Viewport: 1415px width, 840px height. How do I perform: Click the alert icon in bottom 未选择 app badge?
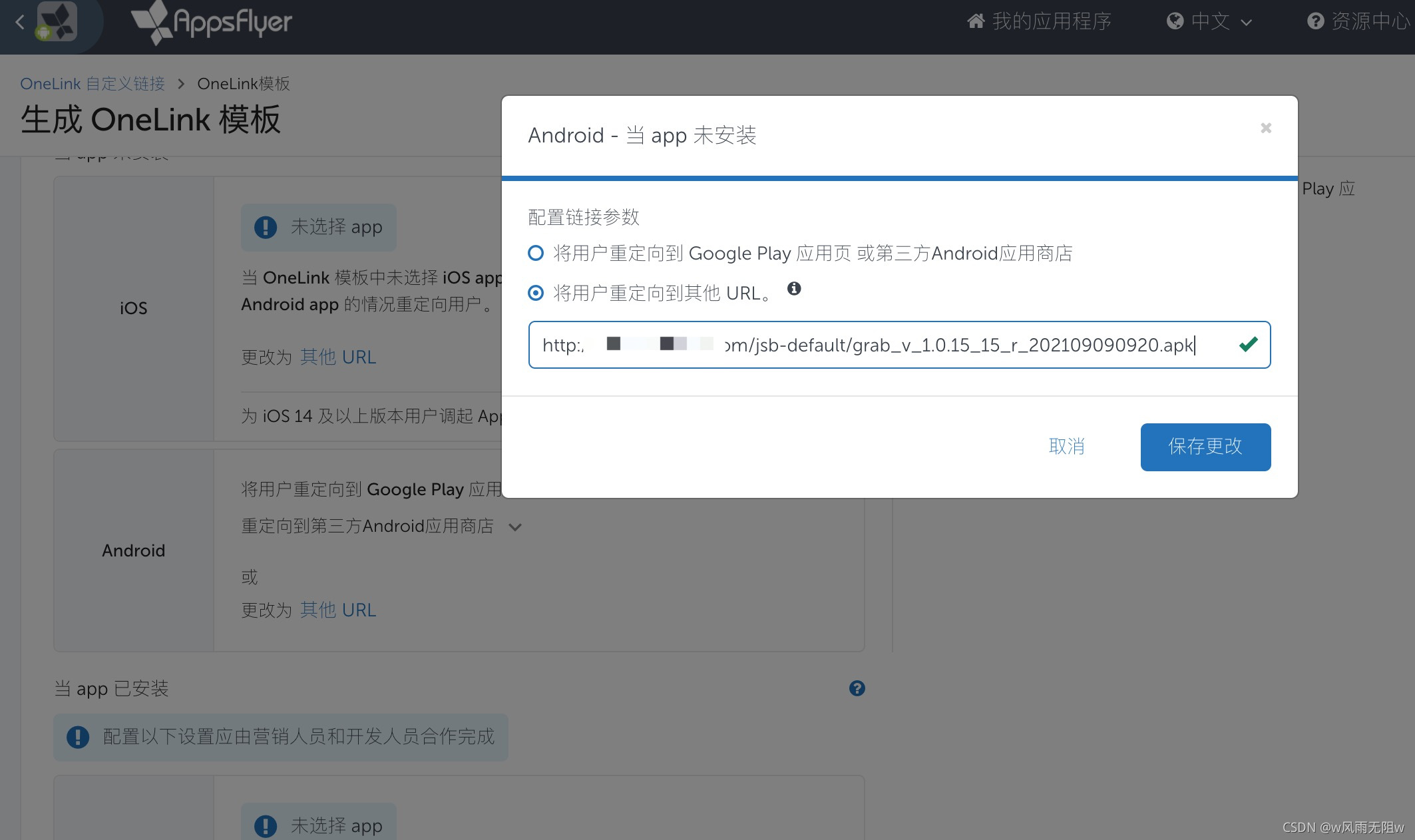[x=266, y=826]
